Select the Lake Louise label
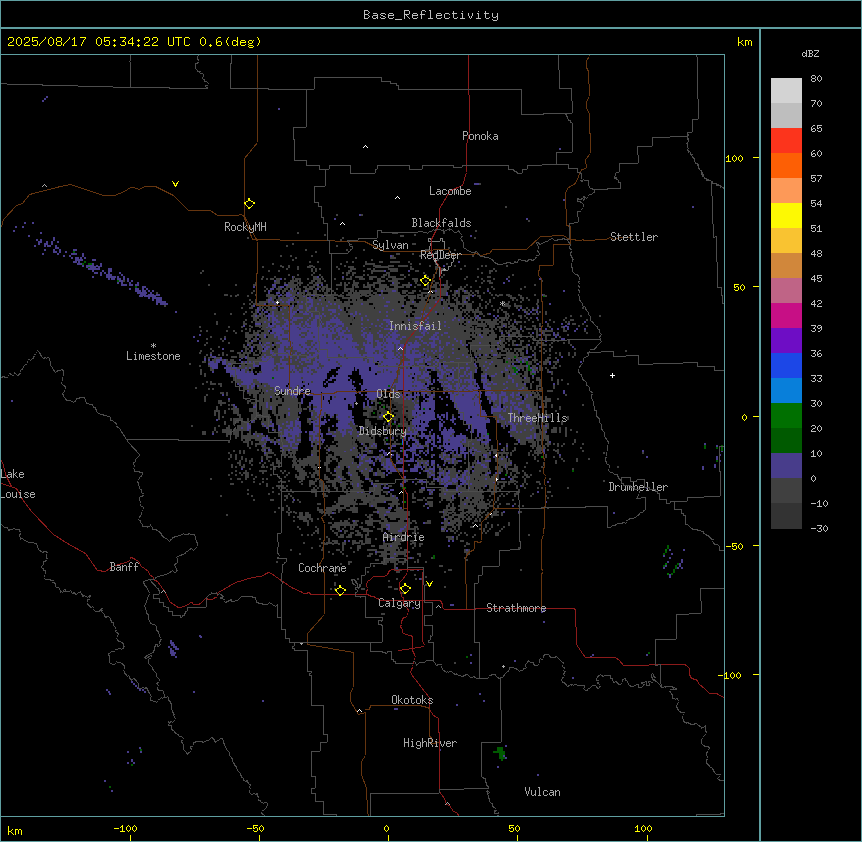Screen dimensions: 862x842 (18, 484)
